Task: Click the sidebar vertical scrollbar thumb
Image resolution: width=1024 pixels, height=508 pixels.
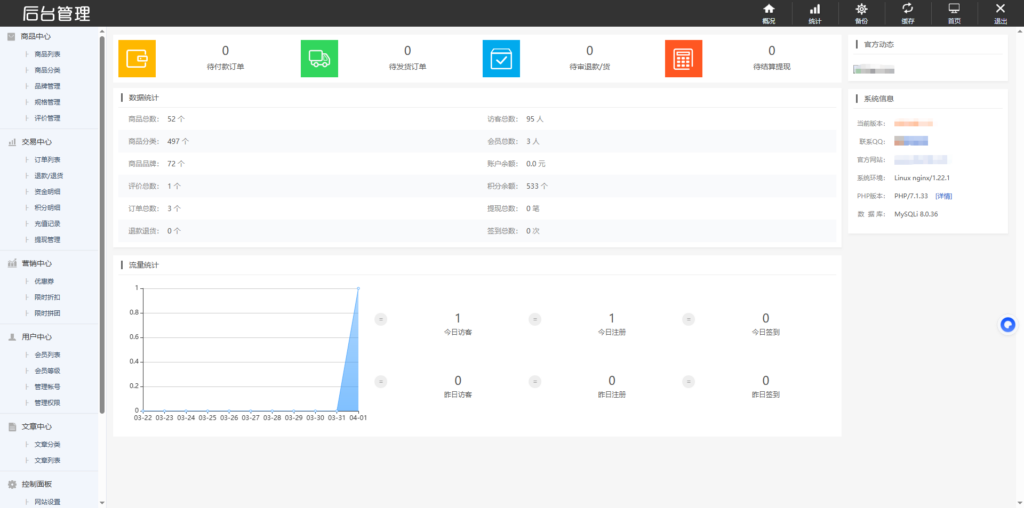Action: coord(102,225)
